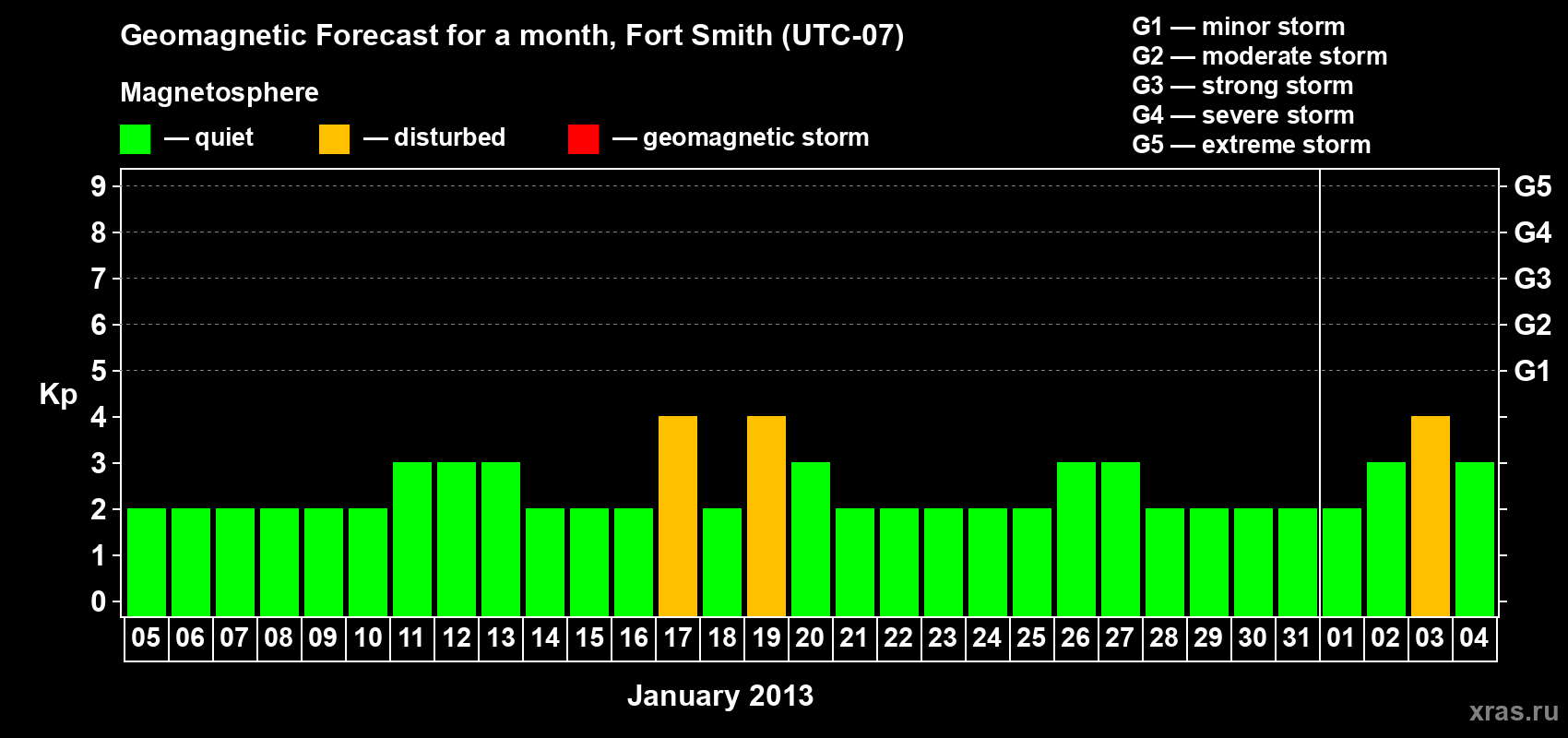Click the 'G2 — moderate storm' legend line

click(x=1259, y=56)
